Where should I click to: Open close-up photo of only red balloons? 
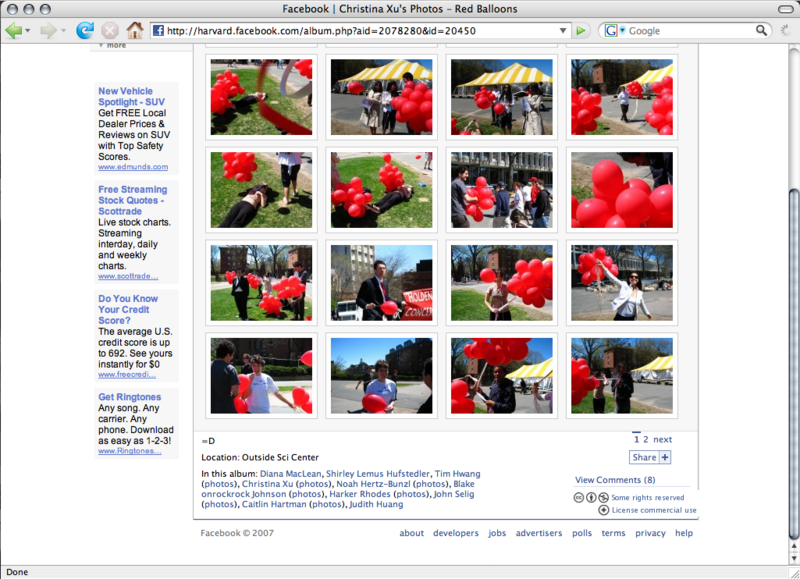coord(621,190)
